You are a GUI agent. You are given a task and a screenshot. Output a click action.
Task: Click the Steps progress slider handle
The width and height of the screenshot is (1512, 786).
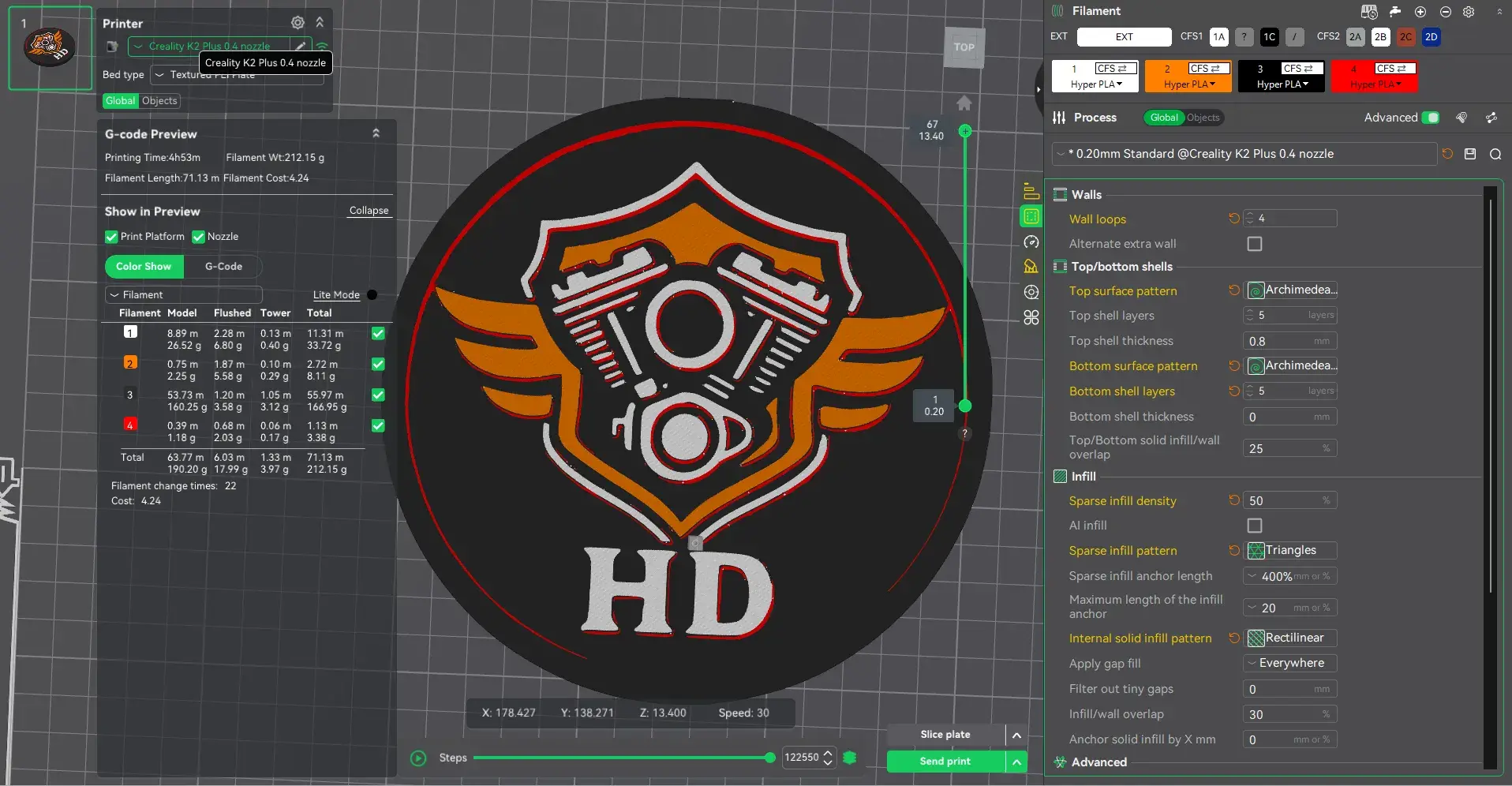pyautogui.click(x=770, y=758)
